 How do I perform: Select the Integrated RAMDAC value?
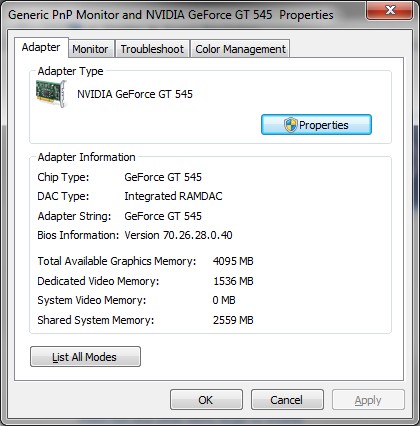(173, 196)
